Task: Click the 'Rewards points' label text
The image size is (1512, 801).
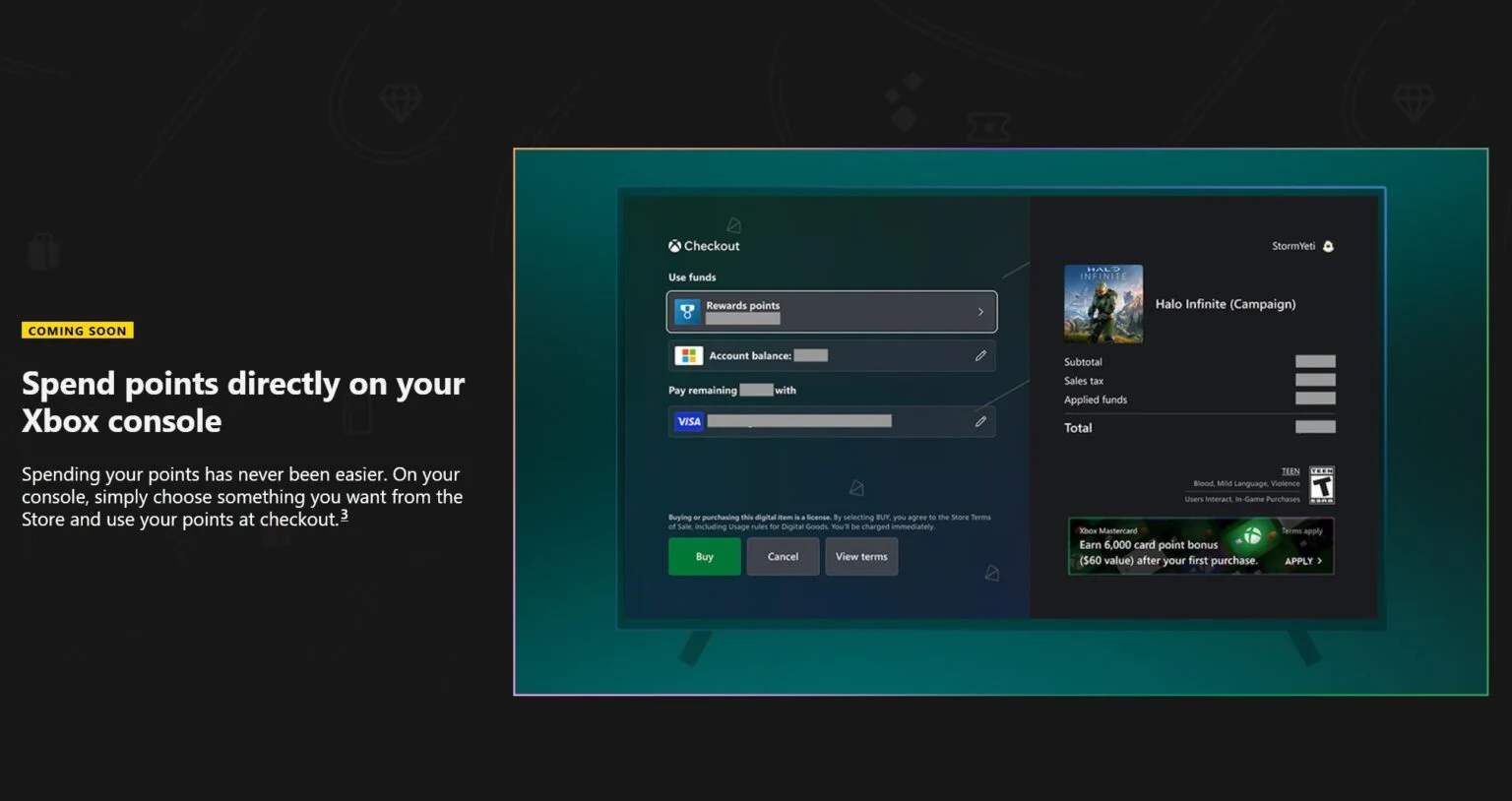Action: [743, 305]
